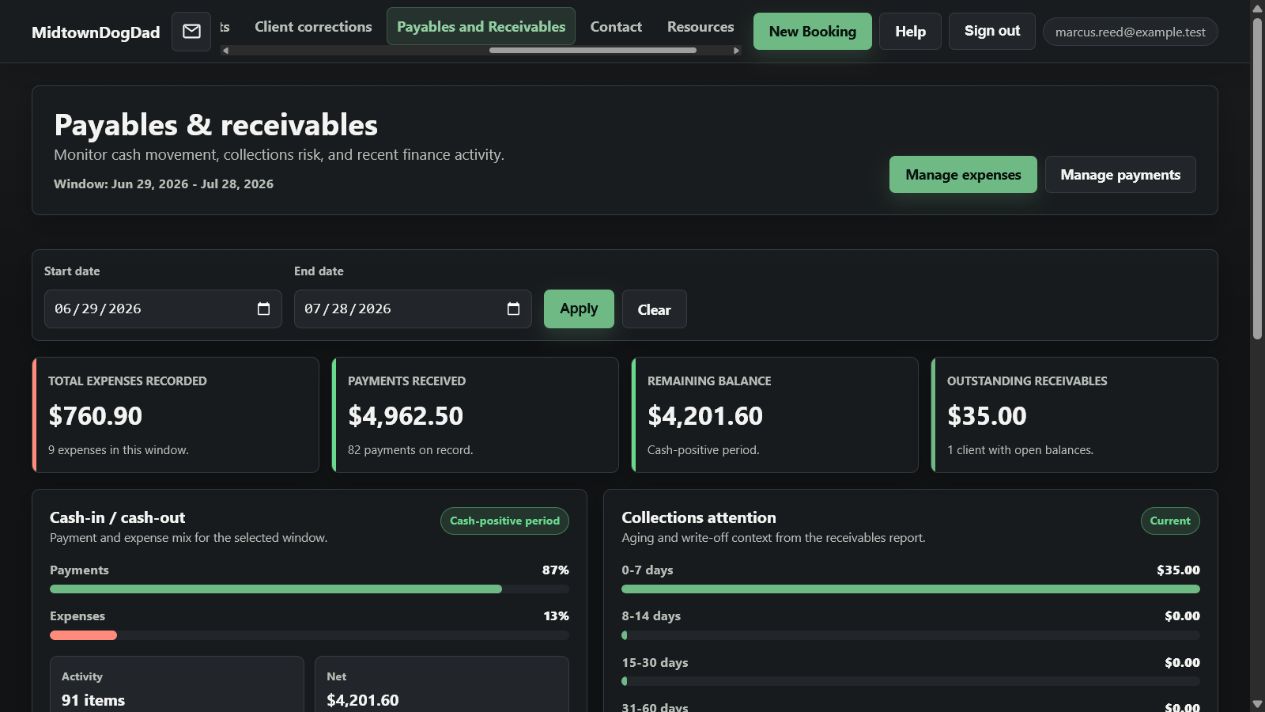
Task: Click page scrollbar up arrow
Action: [1257, 8]
